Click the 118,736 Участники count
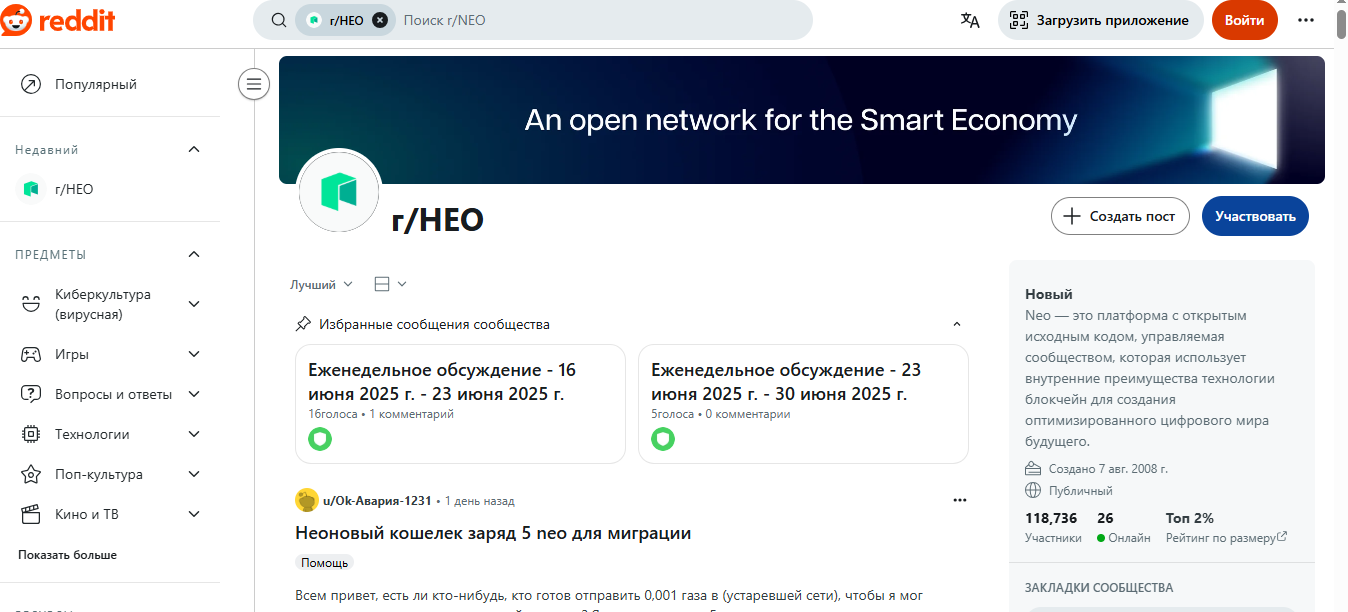 pyautogui.click(x=1053, y=527)
